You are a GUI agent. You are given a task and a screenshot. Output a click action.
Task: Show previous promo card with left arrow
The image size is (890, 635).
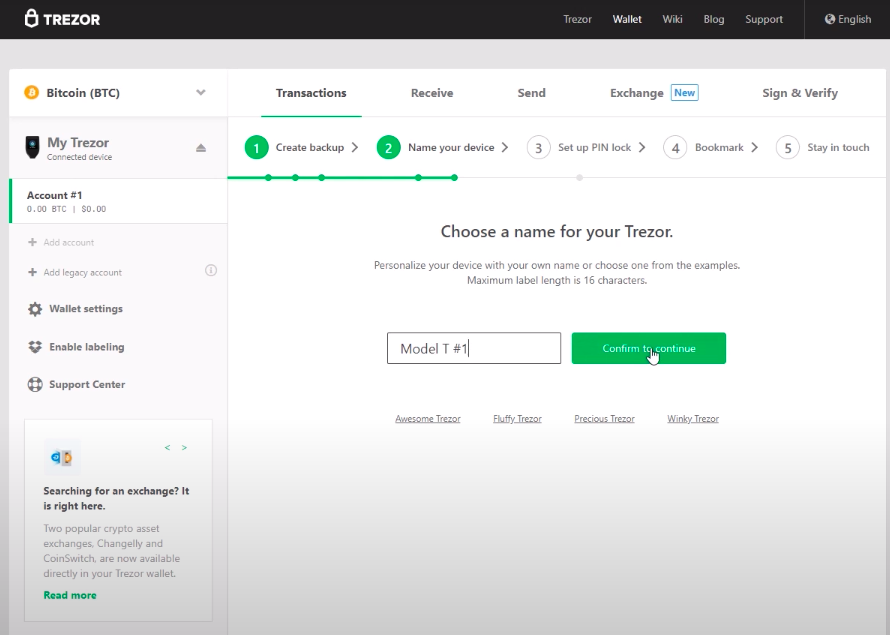pyautogui.click(x=167, y=448)
